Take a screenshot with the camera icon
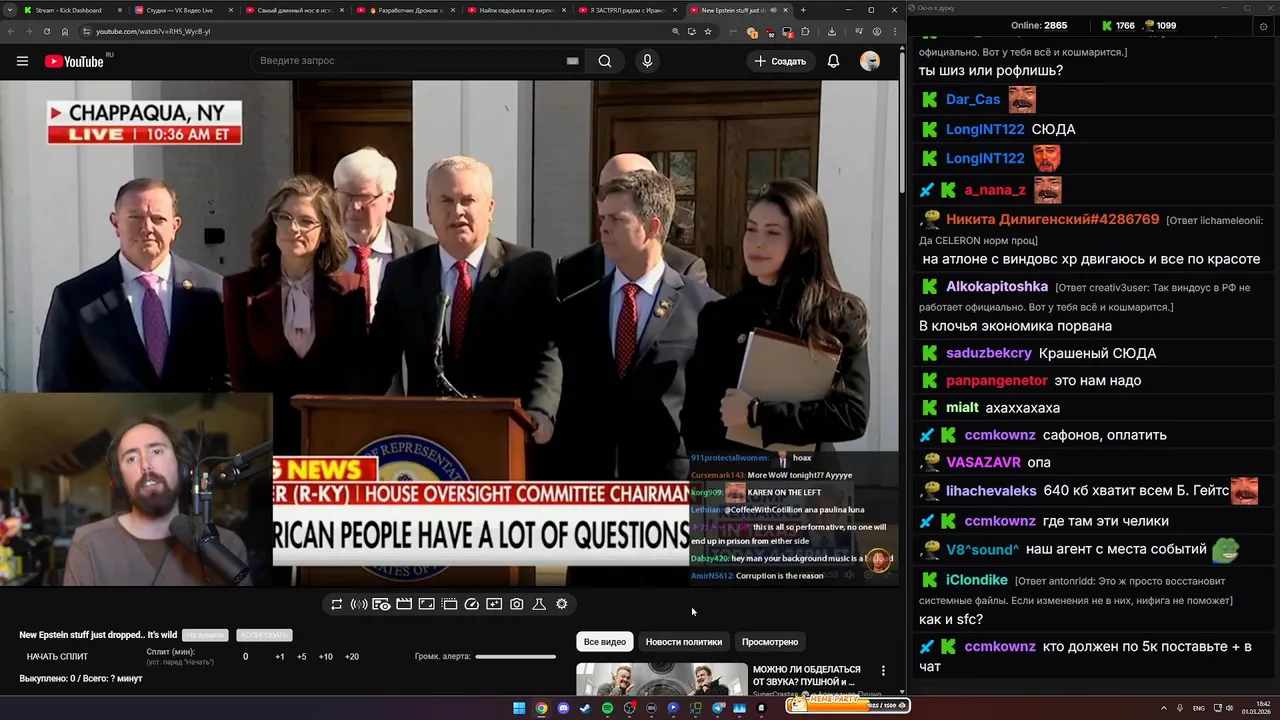1280x720 pixels. (x=516, y=604)
